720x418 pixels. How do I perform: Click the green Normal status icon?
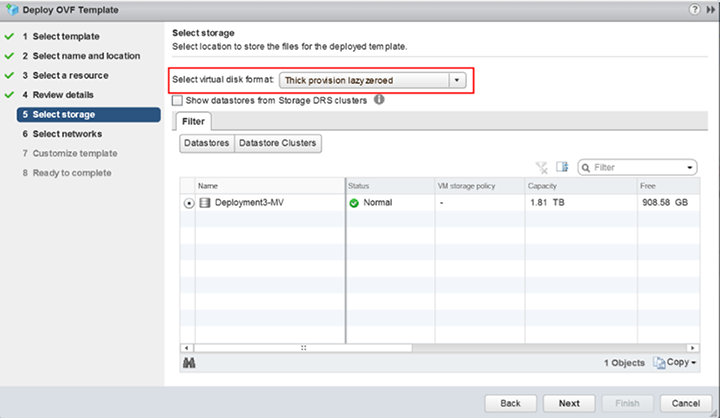[x=354, y=202]
